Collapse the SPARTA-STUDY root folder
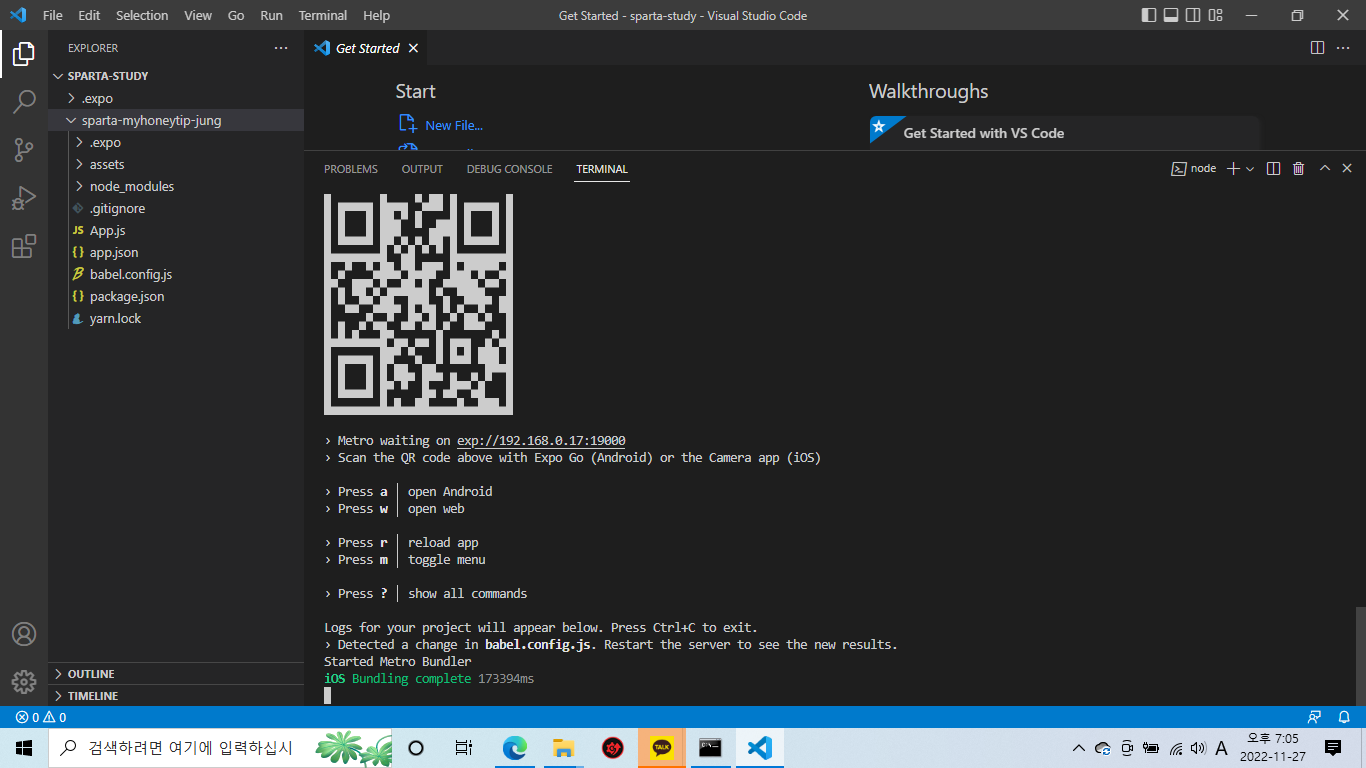This screenshot has width=1366, height=768. click(176, 76)
